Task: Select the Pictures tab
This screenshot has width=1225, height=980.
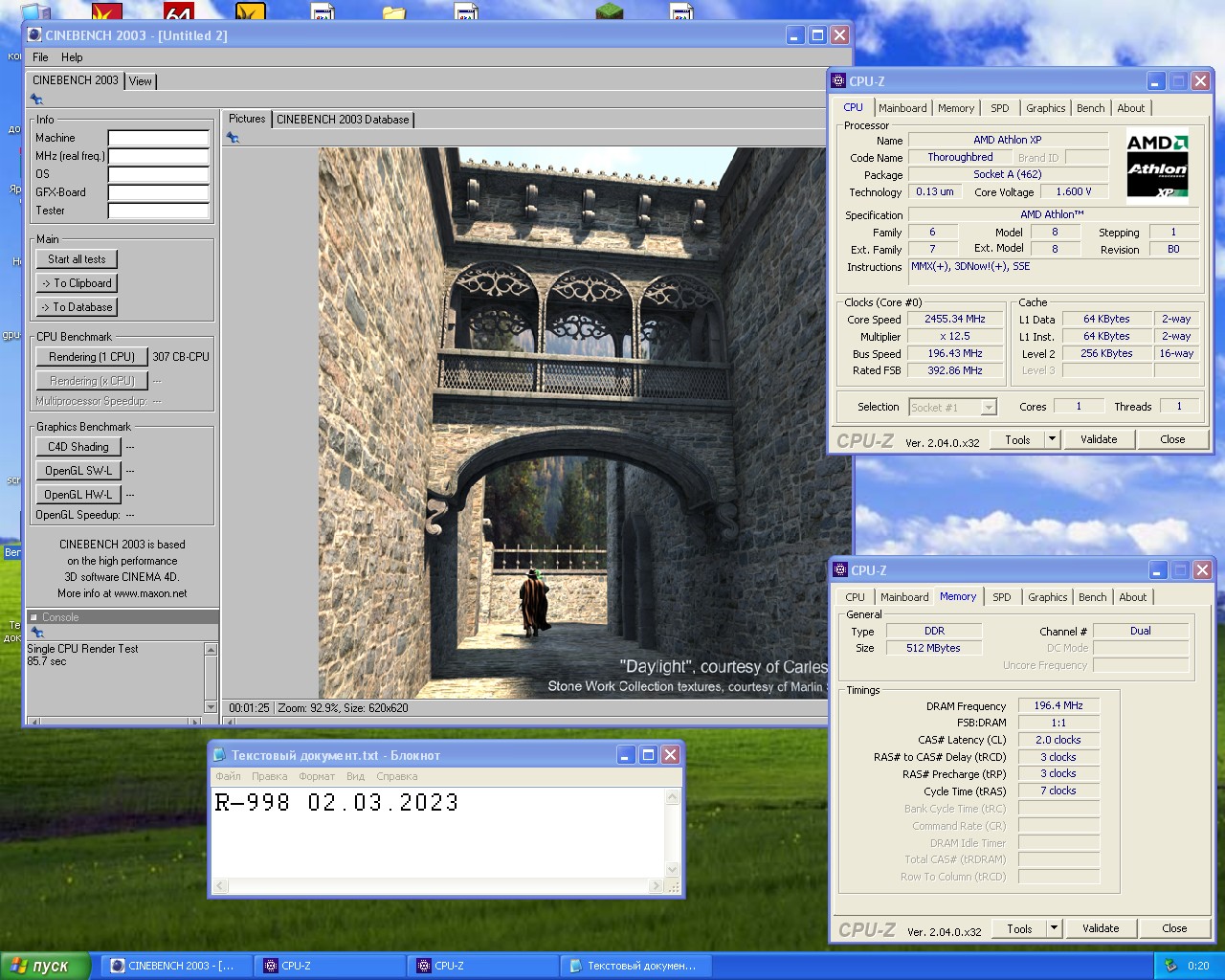Action: pos(247,119)
